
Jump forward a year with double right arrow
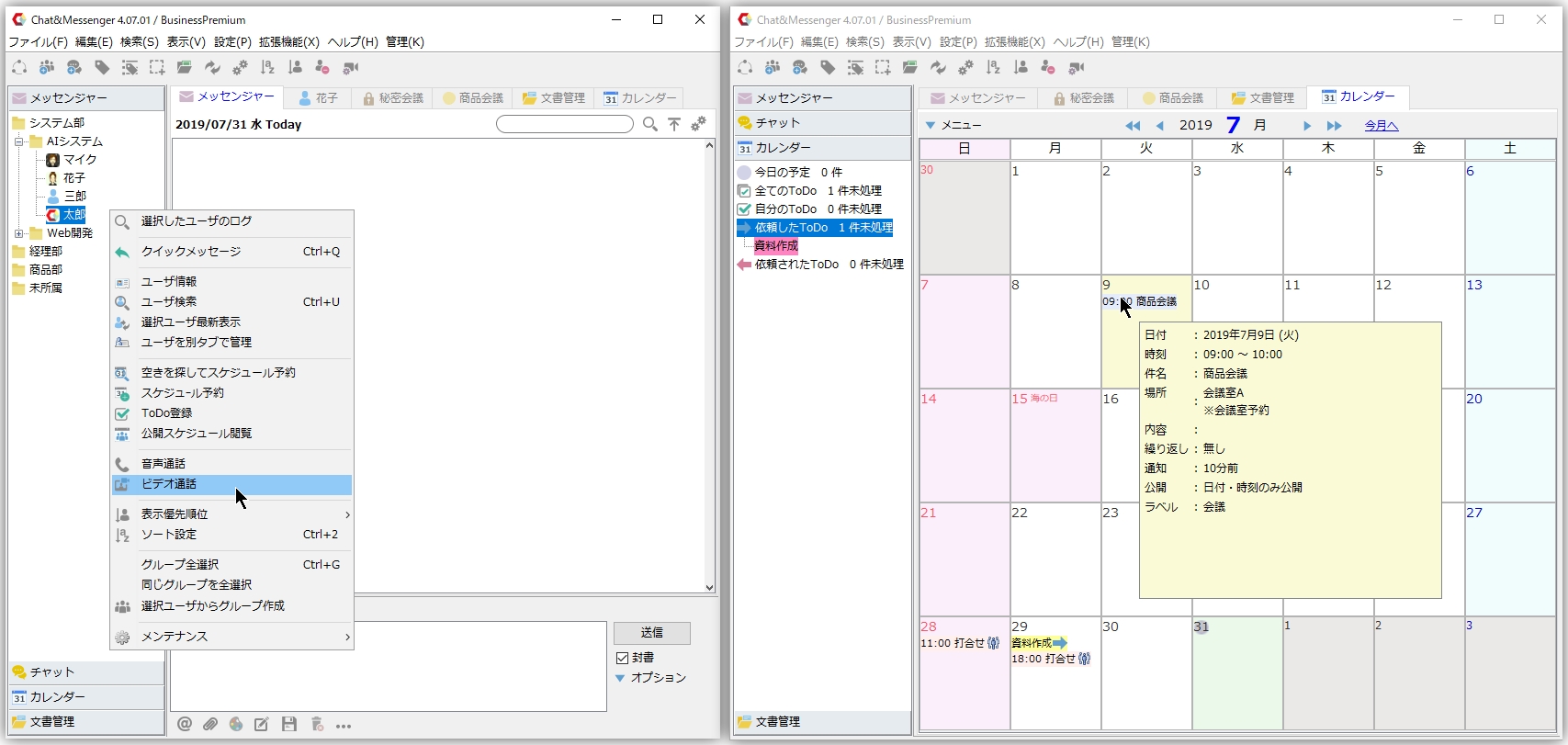coord(1335,126)
